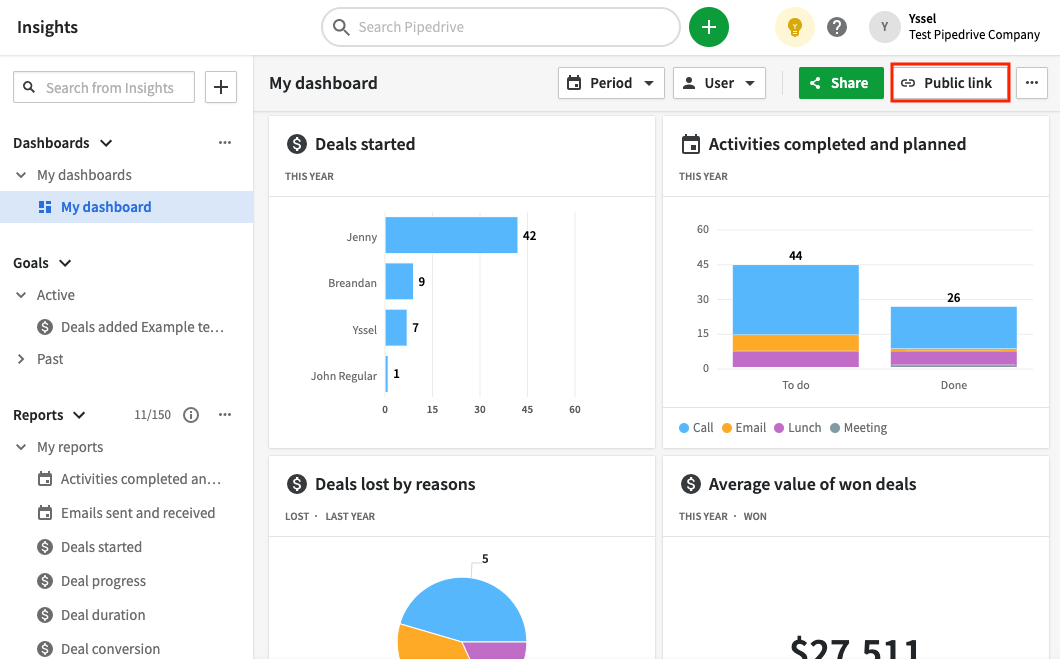Click the info icon next to 11/150
The width and height of the screenshot is (1060, 659).
coord(191,414)
